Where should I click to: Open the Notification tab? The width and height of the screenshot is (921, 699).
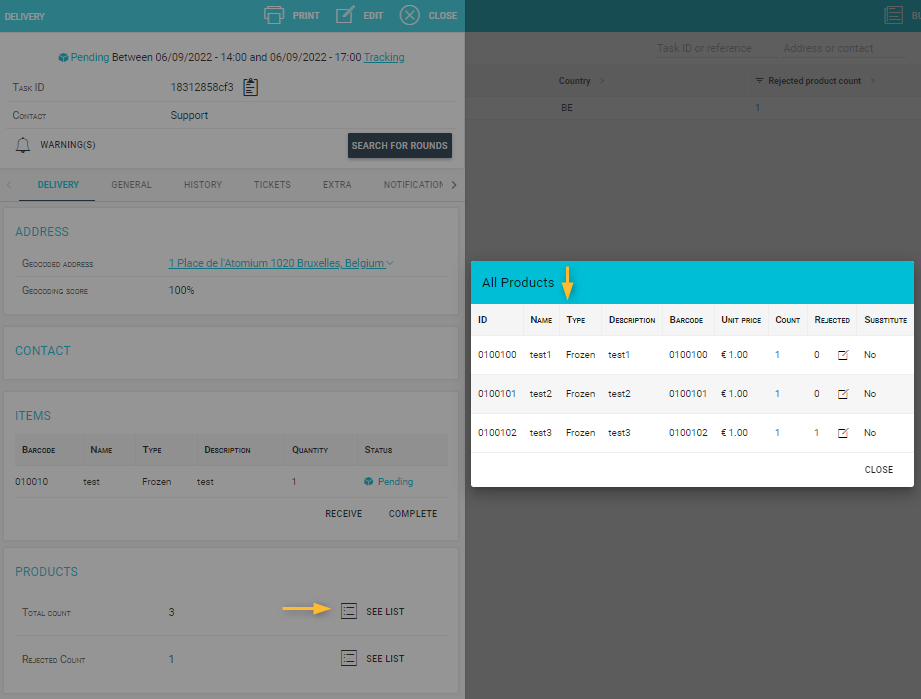(414, 184)
